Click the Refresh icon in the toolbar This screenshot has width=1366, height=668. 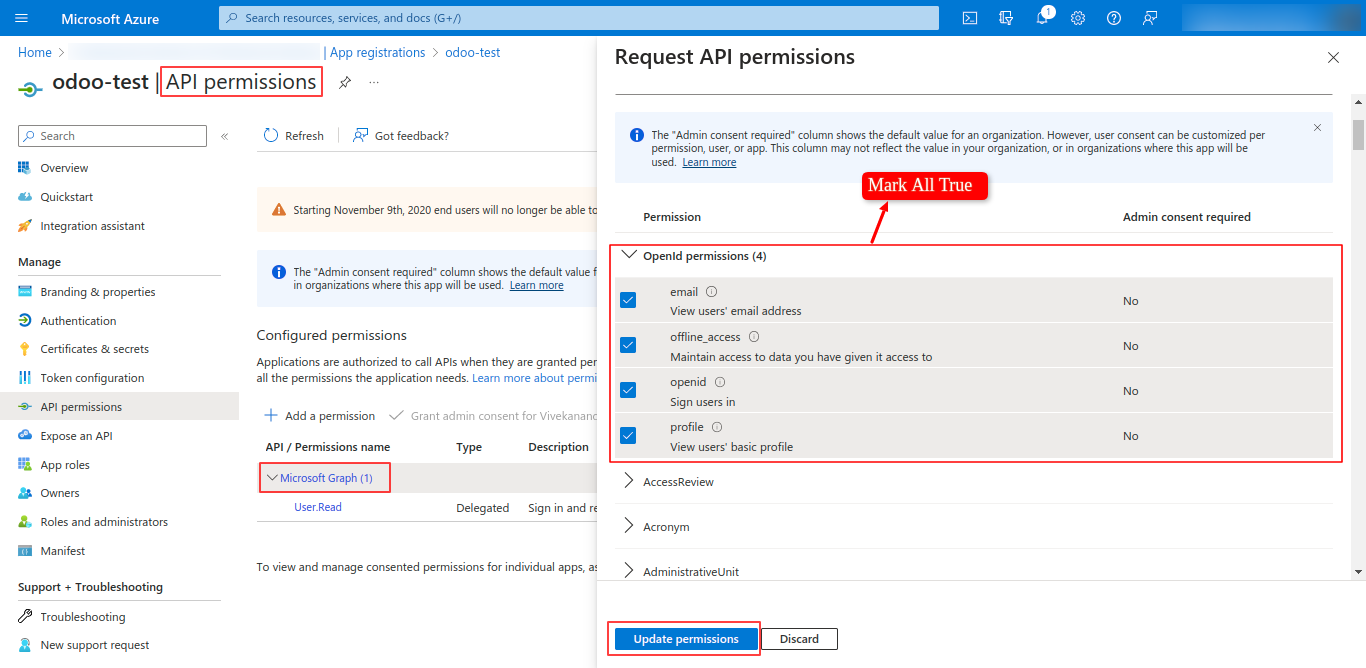point(270,135)
